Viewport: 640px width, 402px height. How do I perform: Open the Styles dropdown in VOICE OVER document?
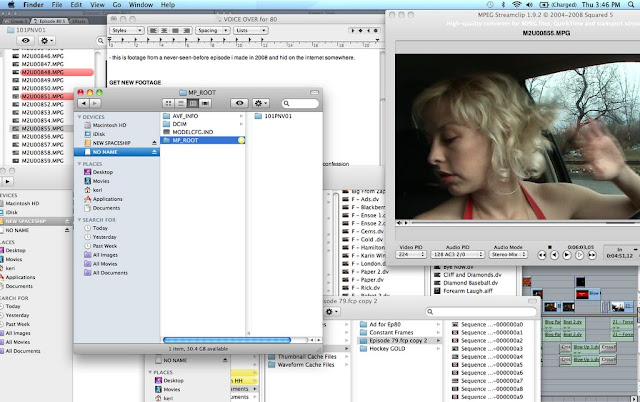point(127,31)
